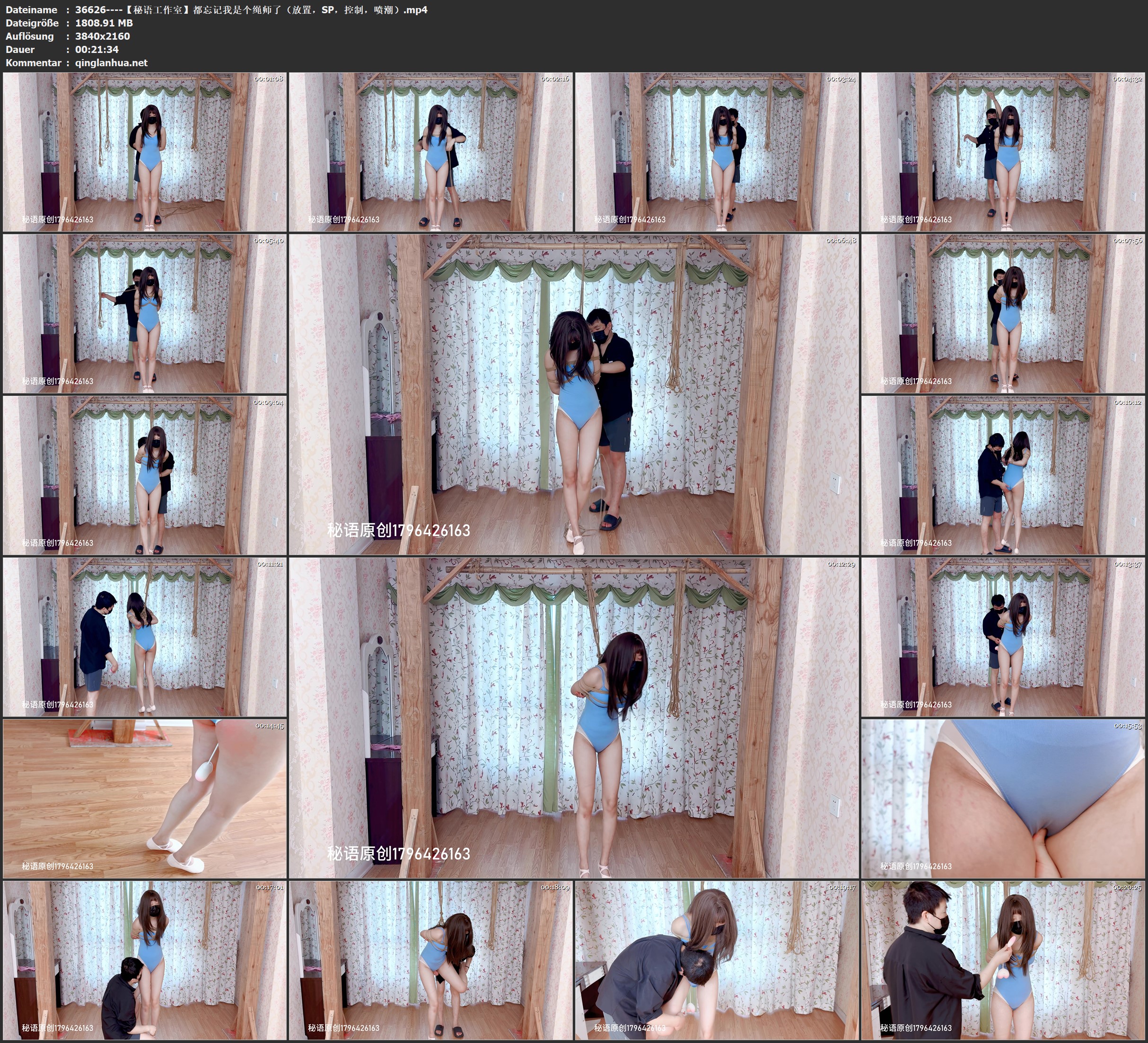The image size is (1148, 1043).
Task: Click the Dateiname .mp4 filename text
Action: coord(251,9)
